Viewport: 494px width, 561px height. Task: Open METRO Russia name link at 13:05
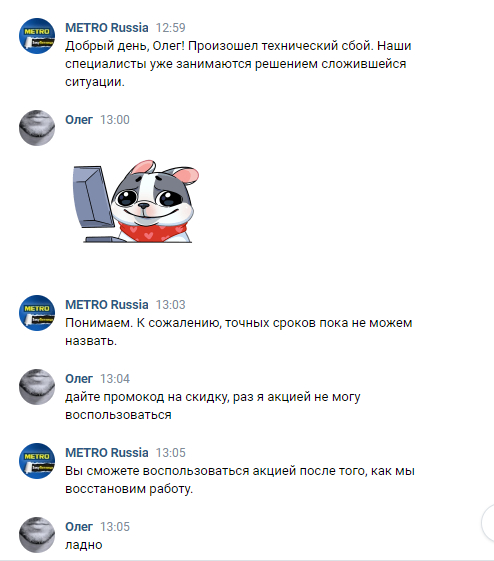107,453
